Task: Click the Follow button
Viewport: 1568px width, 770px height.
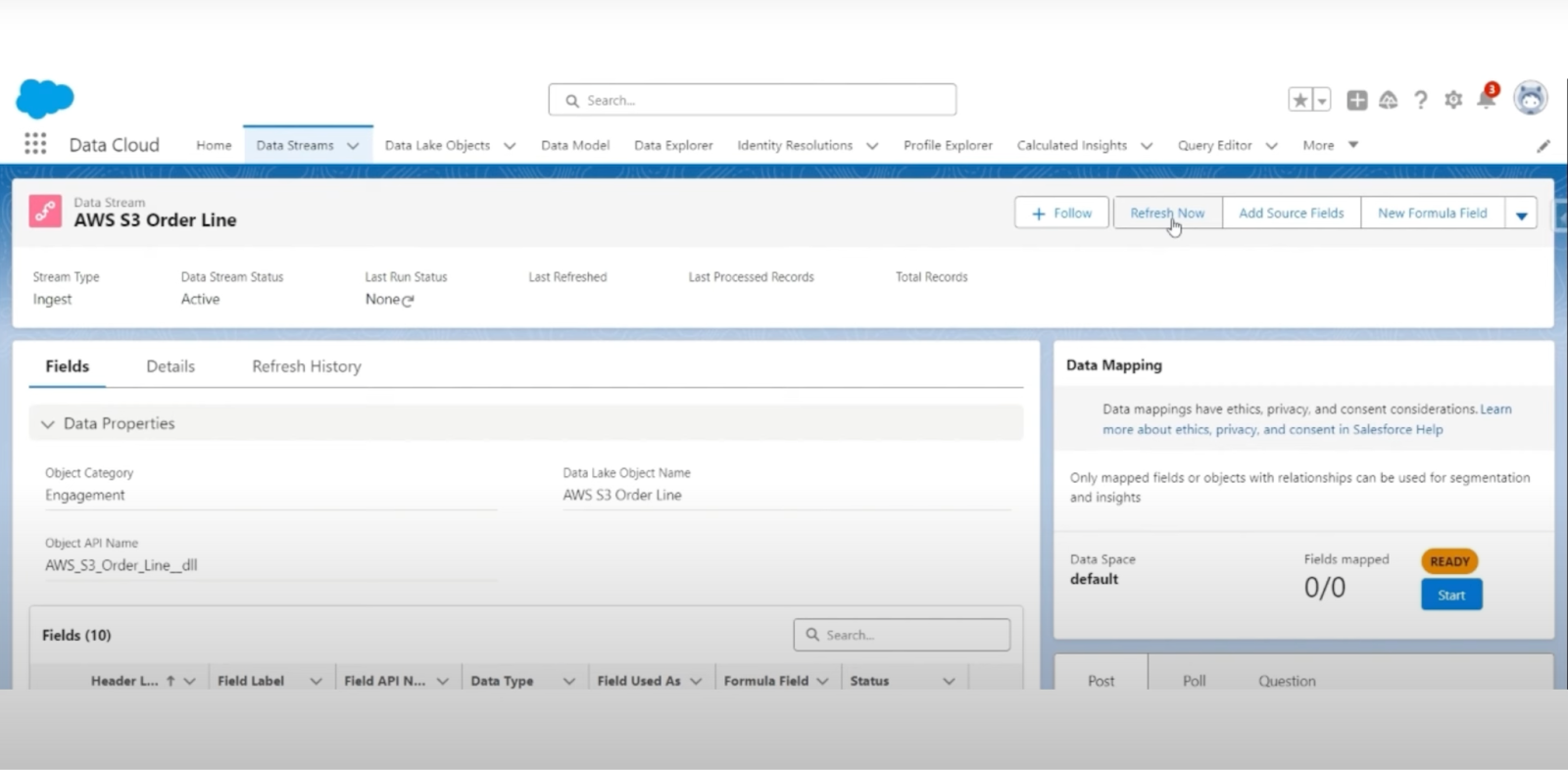Action: (x=1061, y=213)
